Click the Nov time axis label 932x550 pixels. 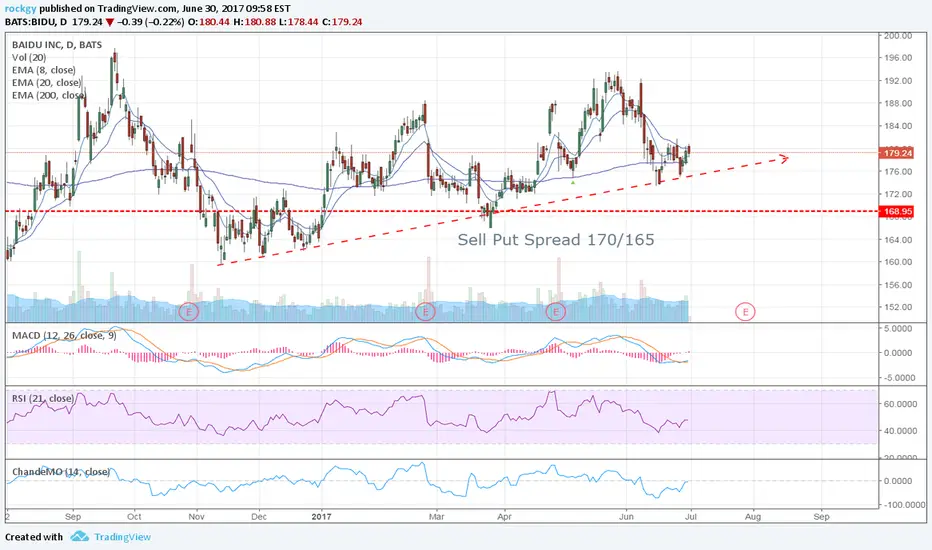196,516
